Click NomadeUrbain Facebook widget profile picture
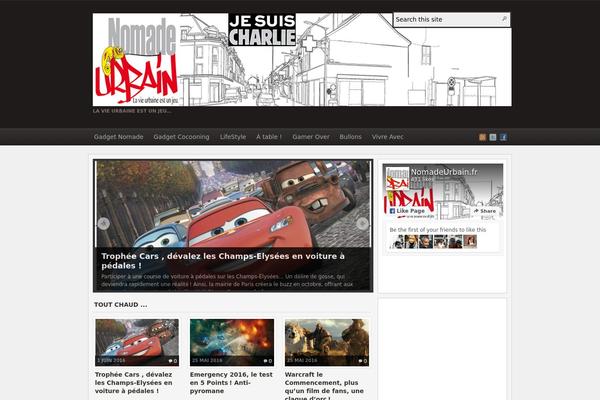 pos(397,178)
